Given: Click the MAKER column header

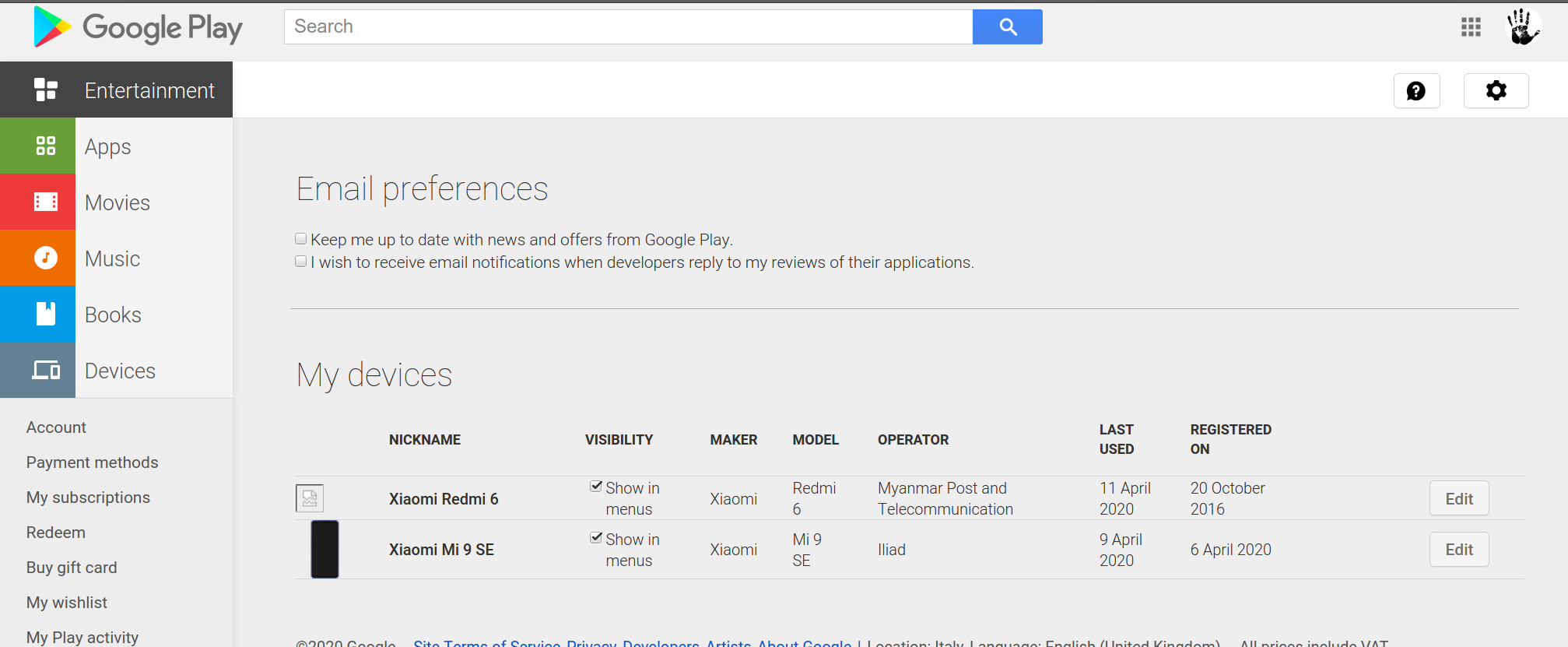Looking at the screenshot, I should click(x=734, y=440).
